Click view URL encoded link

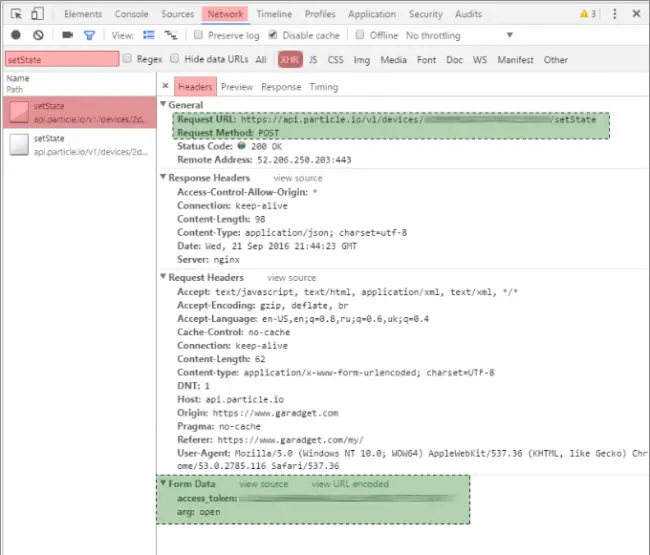click(350, 484)
